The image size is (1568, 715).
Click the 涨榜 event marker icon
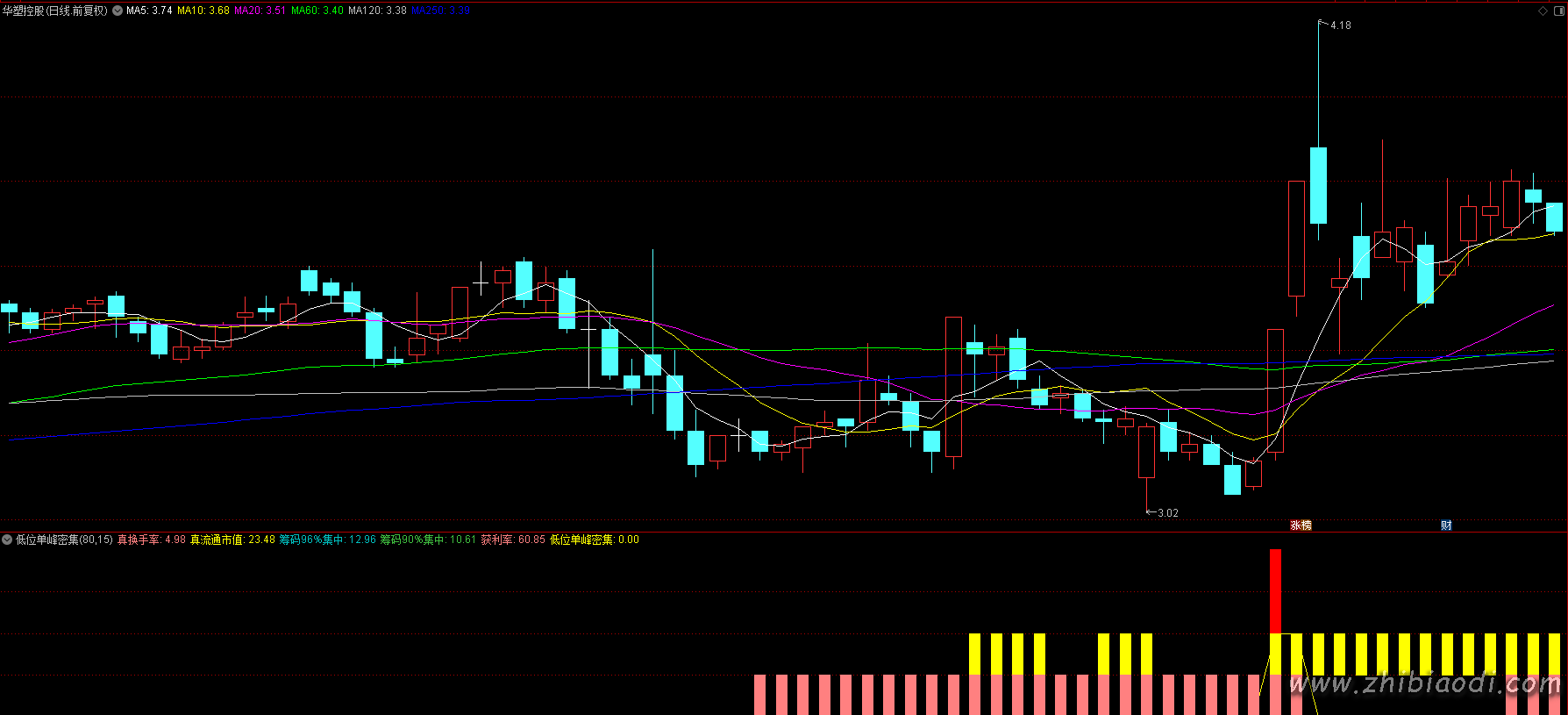click(1301, 526)
